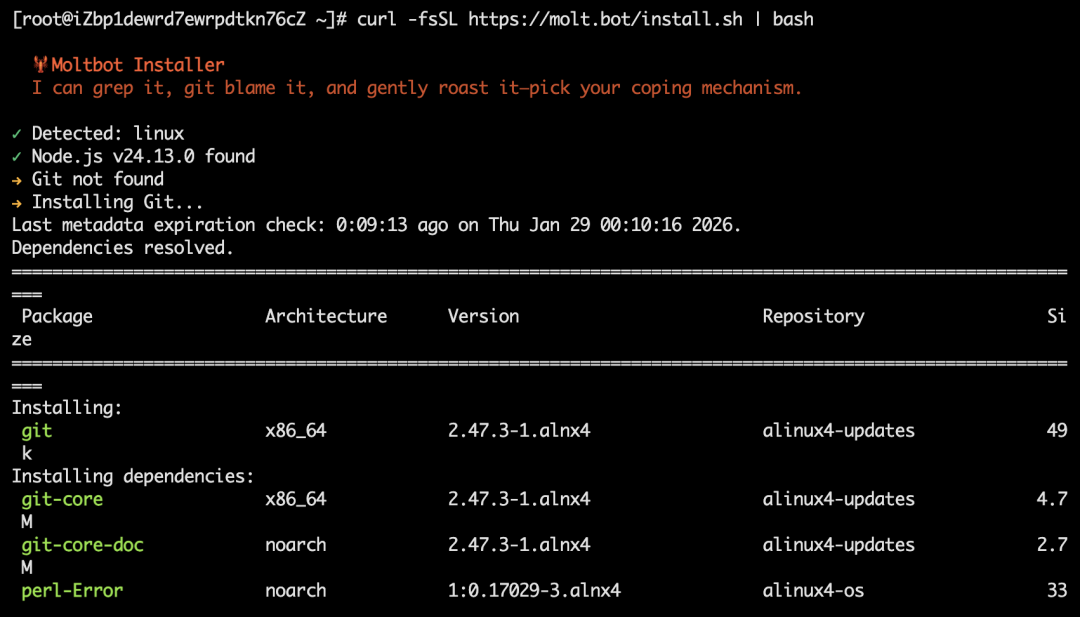Click the "Architecture" column header
The height and width of the screenshot is (617, 1080).
point(326,316)
